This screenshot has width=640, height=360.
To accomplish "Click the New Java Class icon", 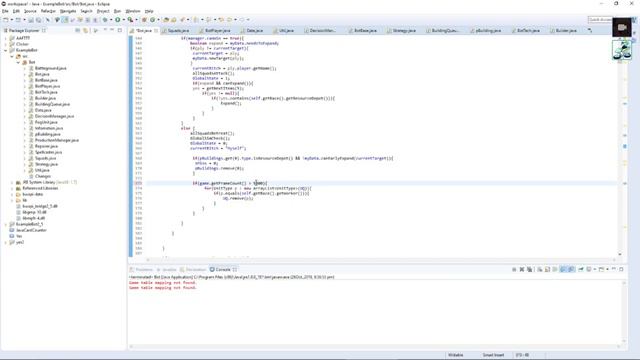I will 153,20.
